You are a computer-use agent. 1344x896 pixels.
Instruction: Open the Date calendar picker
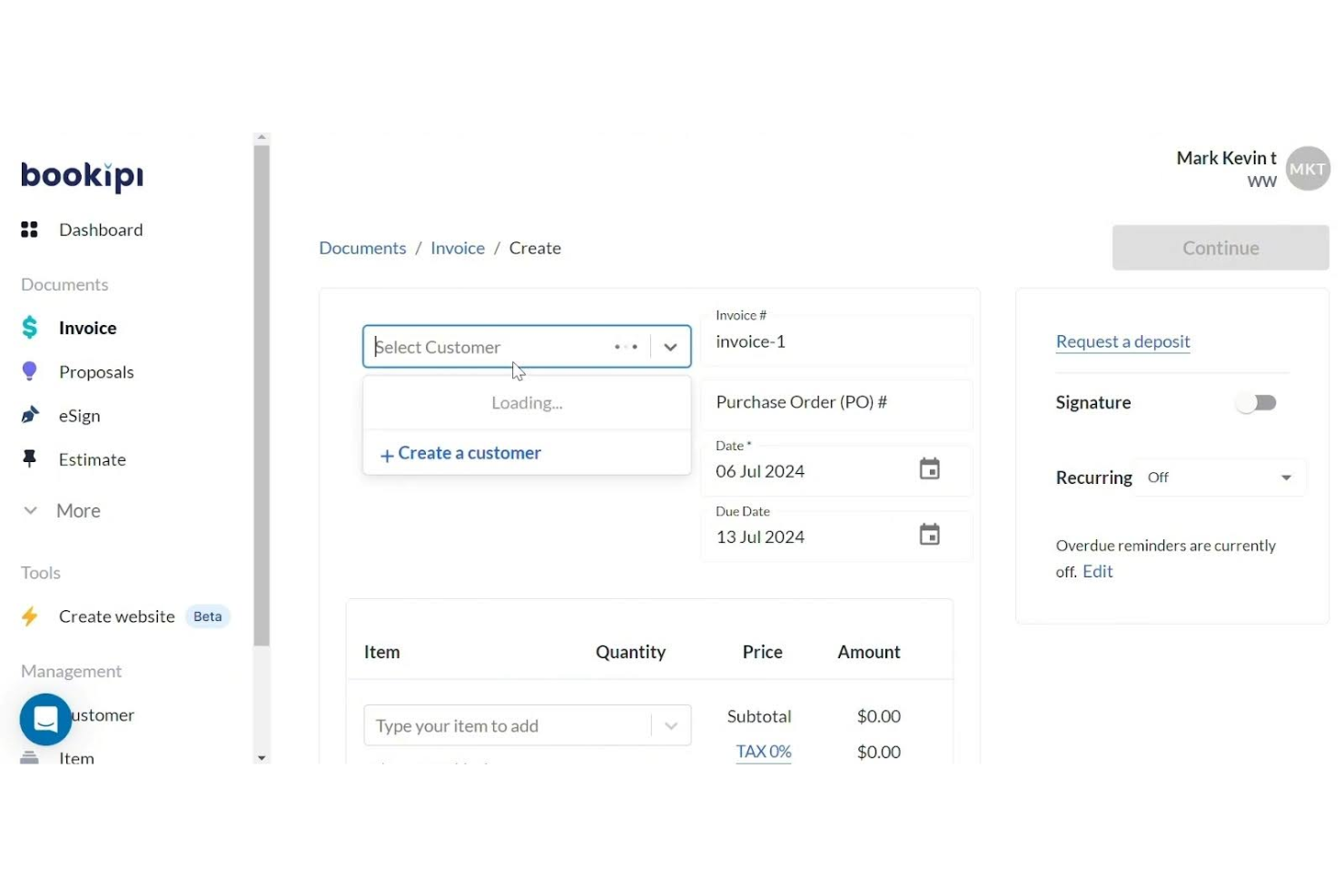[929, 468]
